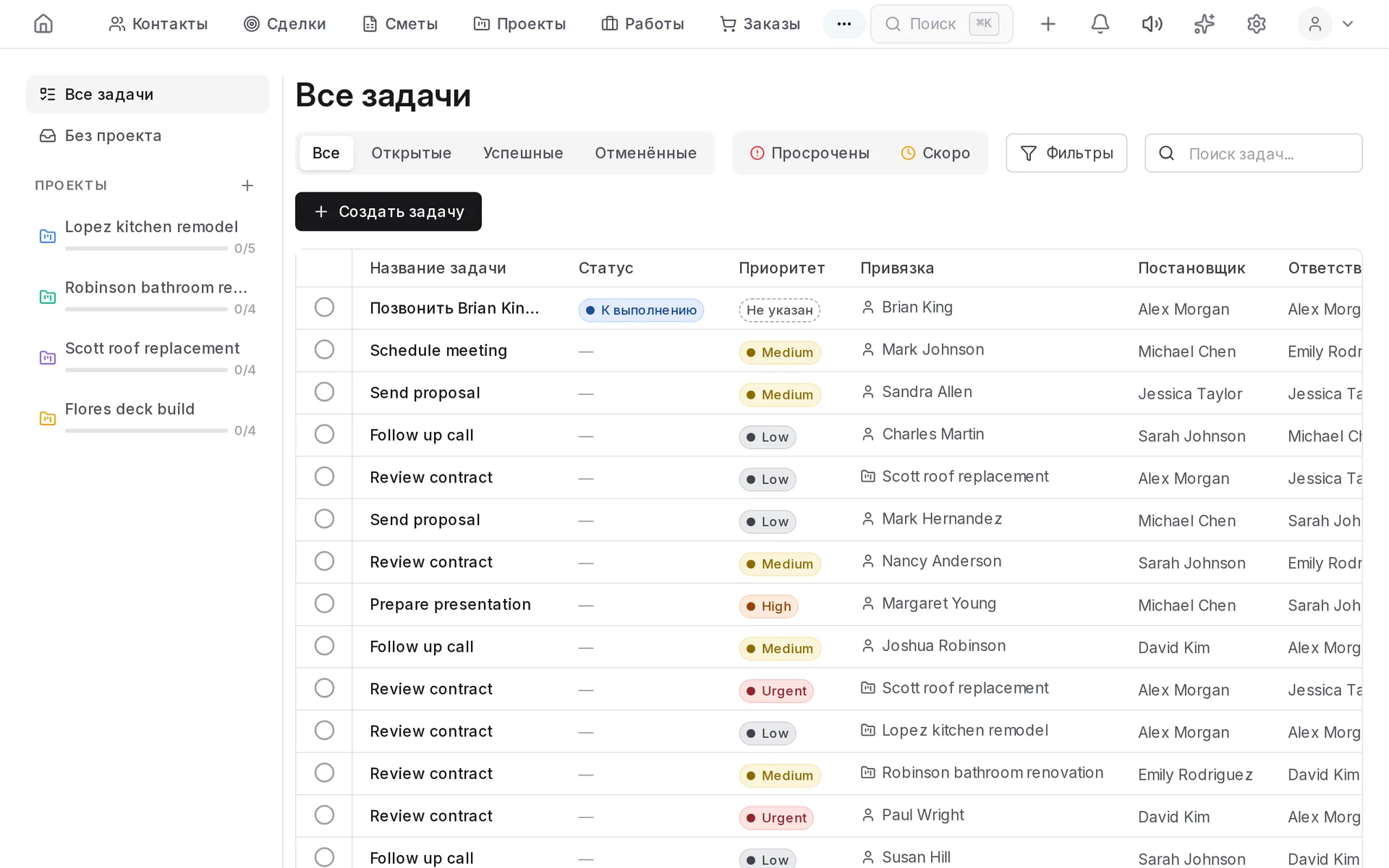Screen dimensions: 1389x868
Task: Click Flores deck build progress bar
Action: point(146,430)
